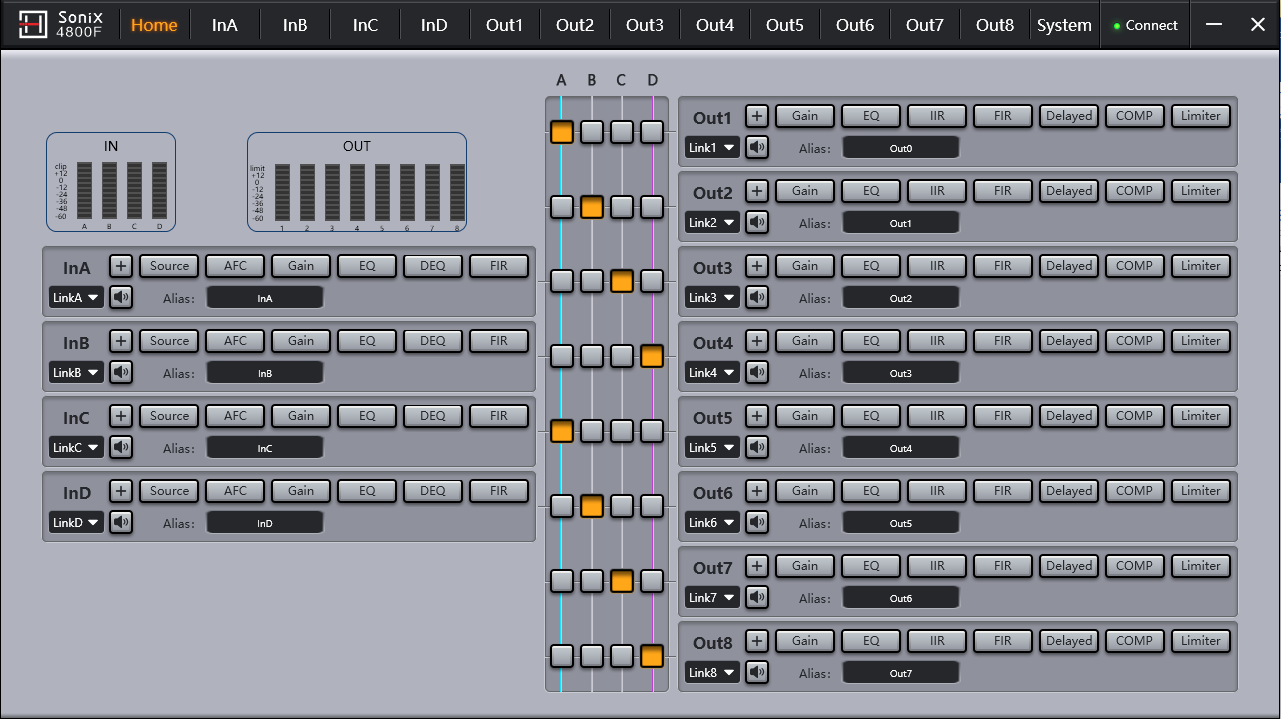Screen dimensions: 1281x719
Task: Click the IN level meter panel
Action: tap(111, 182)
